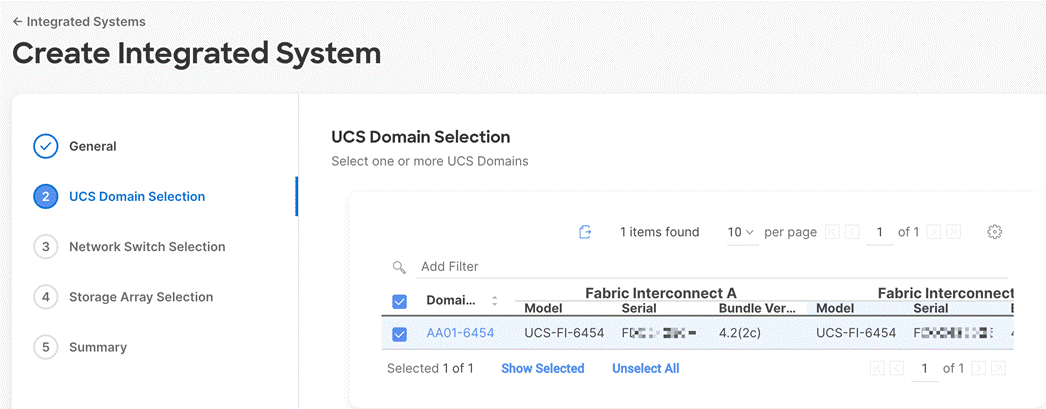The height and width of the screenshot is (409, 1046).
Task: Click Fabric Interconnect B UCS-FI-6454 model cell
Action: pos(856,333)
